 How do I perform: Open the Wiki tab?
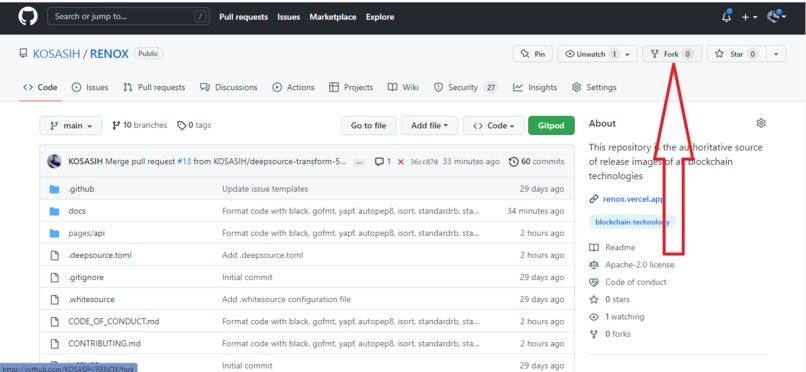pos(404,87)
